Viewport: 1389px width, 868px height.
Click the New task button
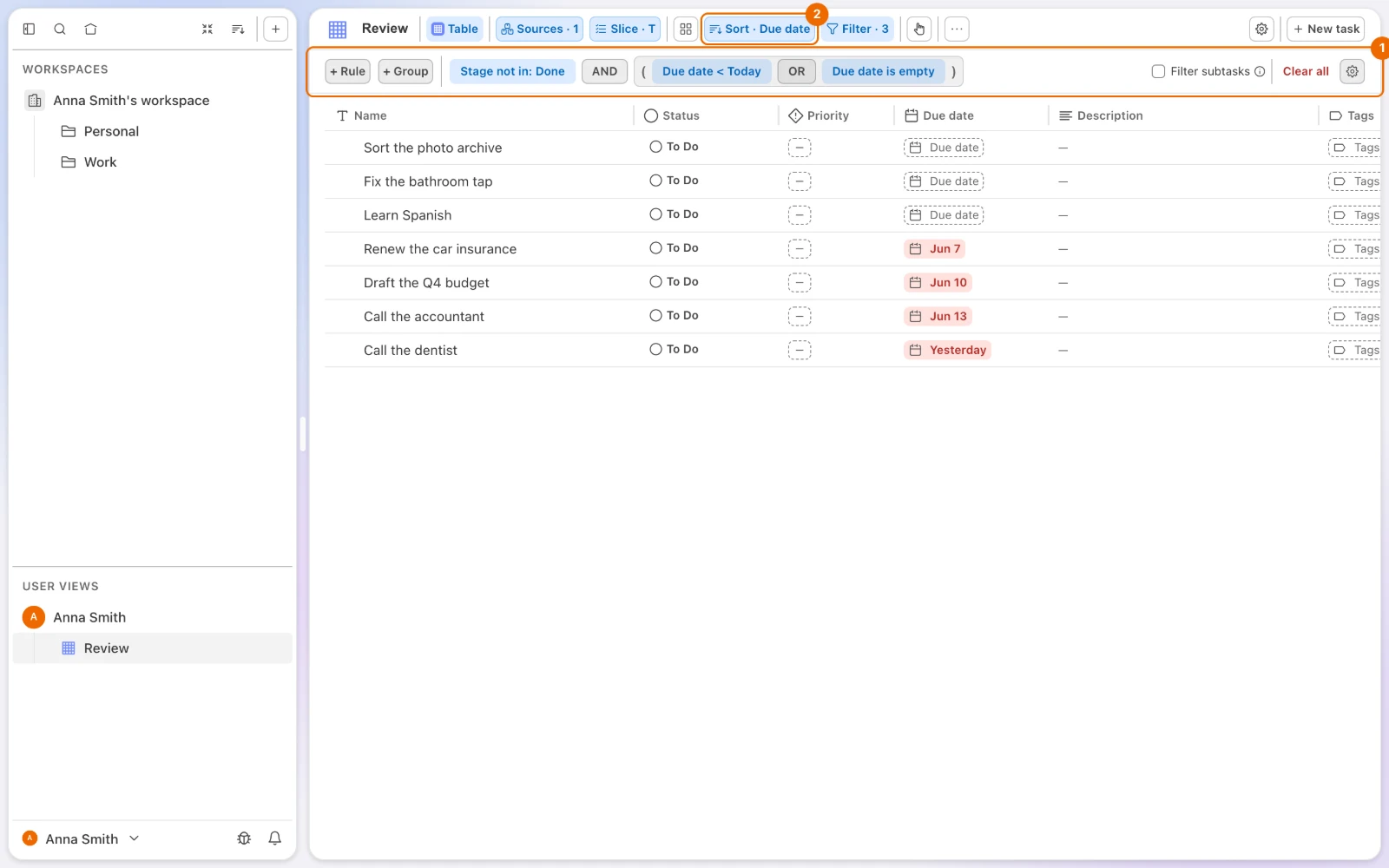1326,29
